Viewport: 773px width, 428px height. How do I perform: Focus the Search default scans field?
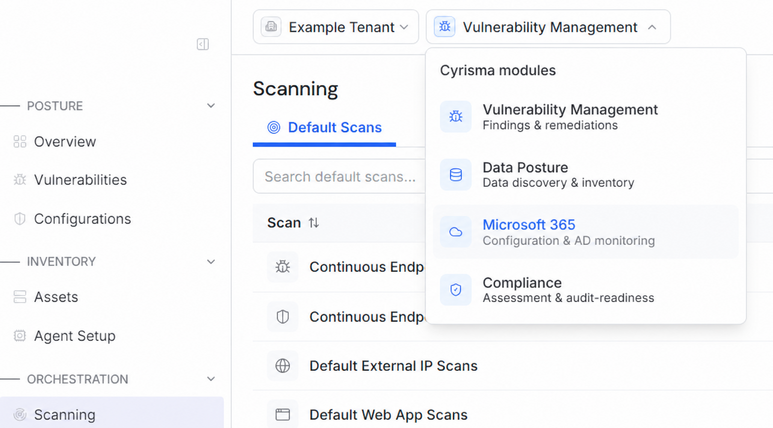click(340, 177)
